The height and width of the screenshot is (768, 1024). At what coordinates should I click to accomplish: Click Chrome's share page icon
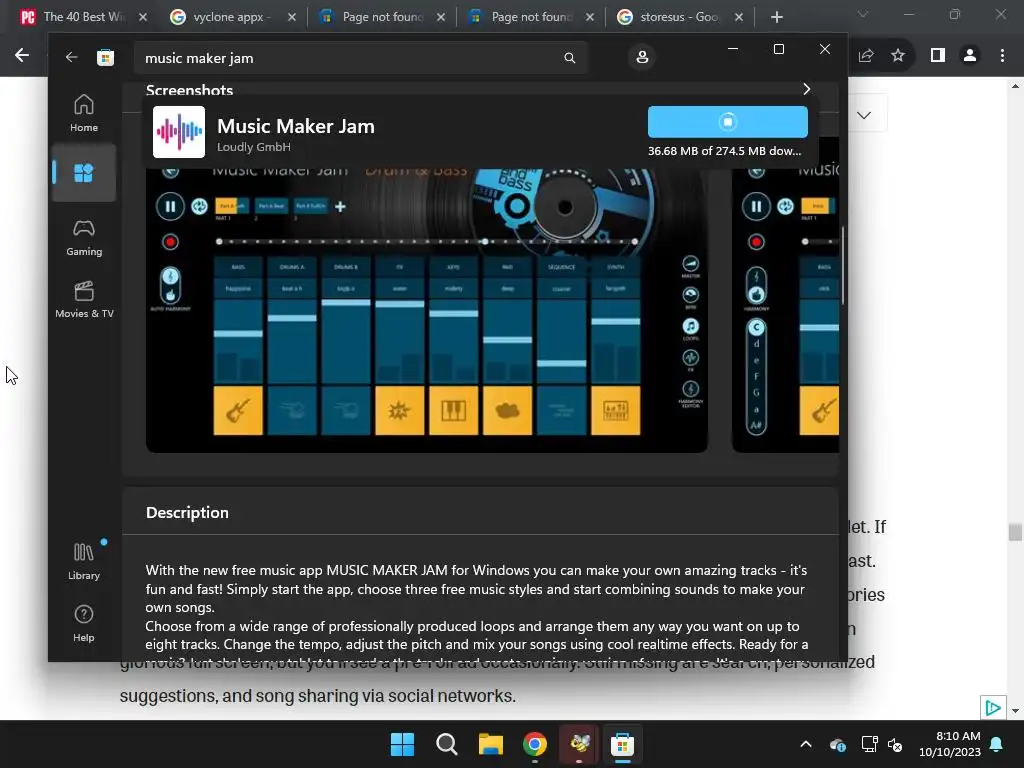(x=866, y=56)
